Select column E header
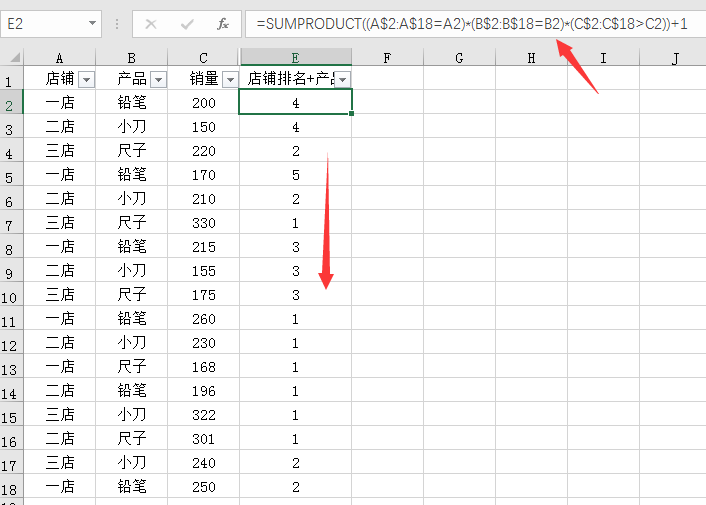706x505 pixels. pyautogui.click(x=296, y=58)
